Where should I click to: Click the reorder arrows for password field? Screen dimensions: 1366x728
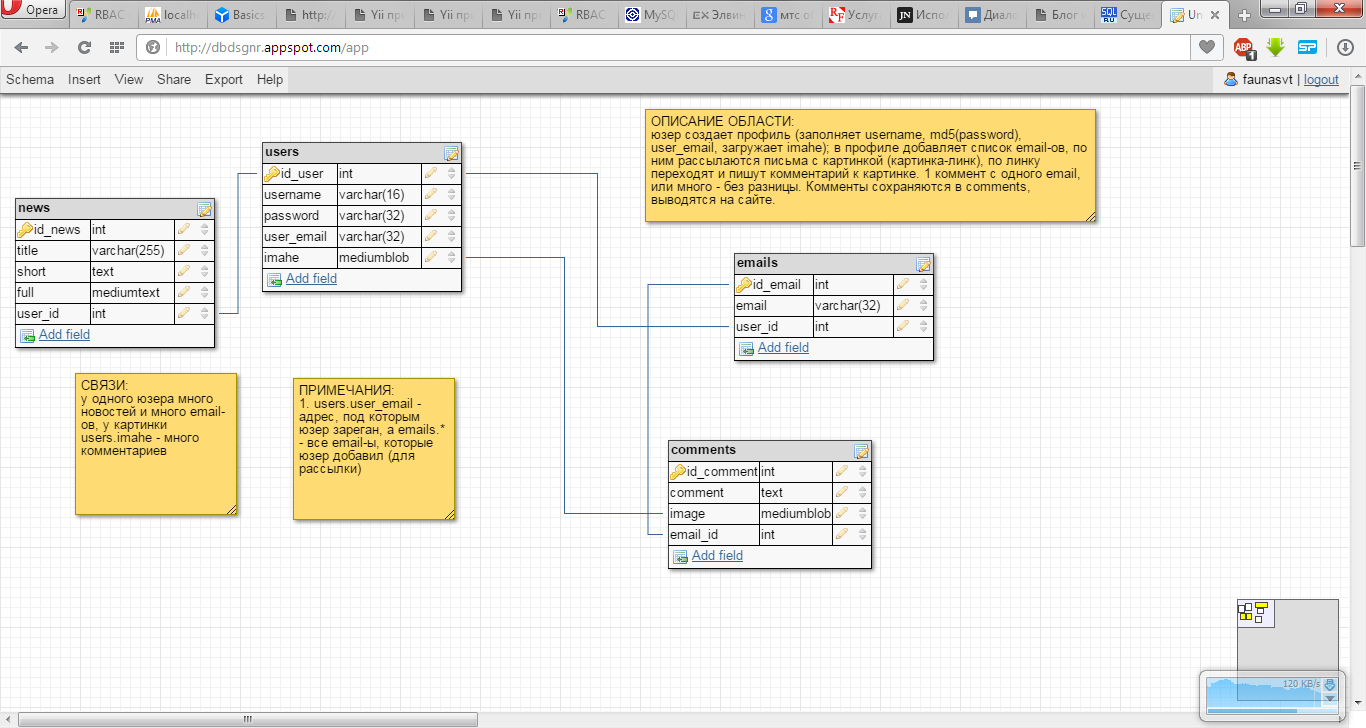tap(452, 216)
